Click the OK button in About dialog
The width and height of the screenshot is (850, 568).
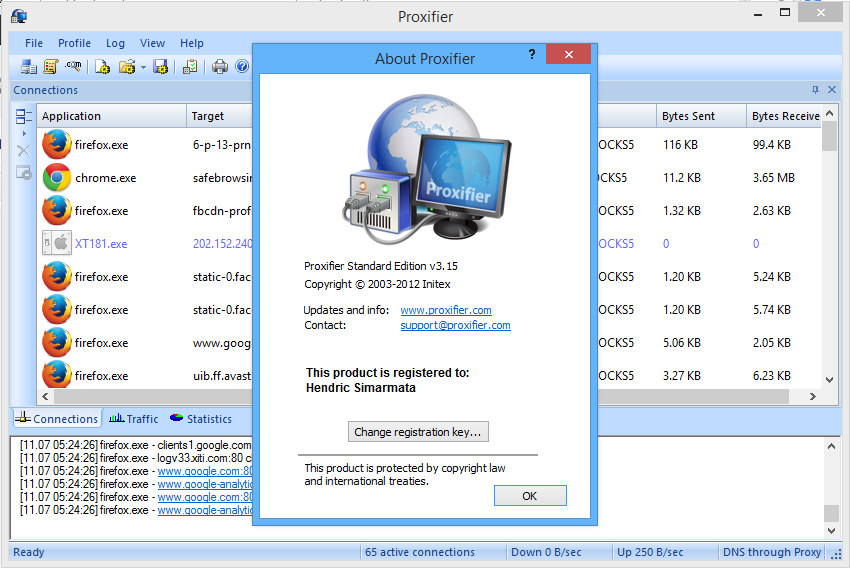click(530, 495)
